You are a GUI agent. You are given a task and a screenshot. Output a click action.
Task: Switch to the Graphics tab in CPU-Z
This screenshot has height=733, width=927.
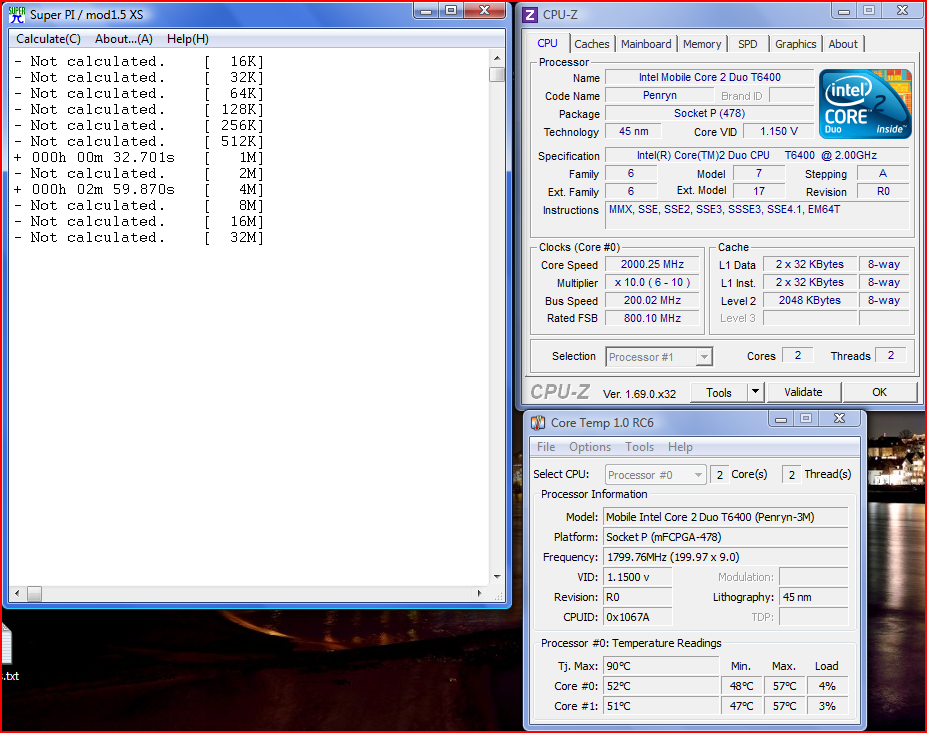796,44
